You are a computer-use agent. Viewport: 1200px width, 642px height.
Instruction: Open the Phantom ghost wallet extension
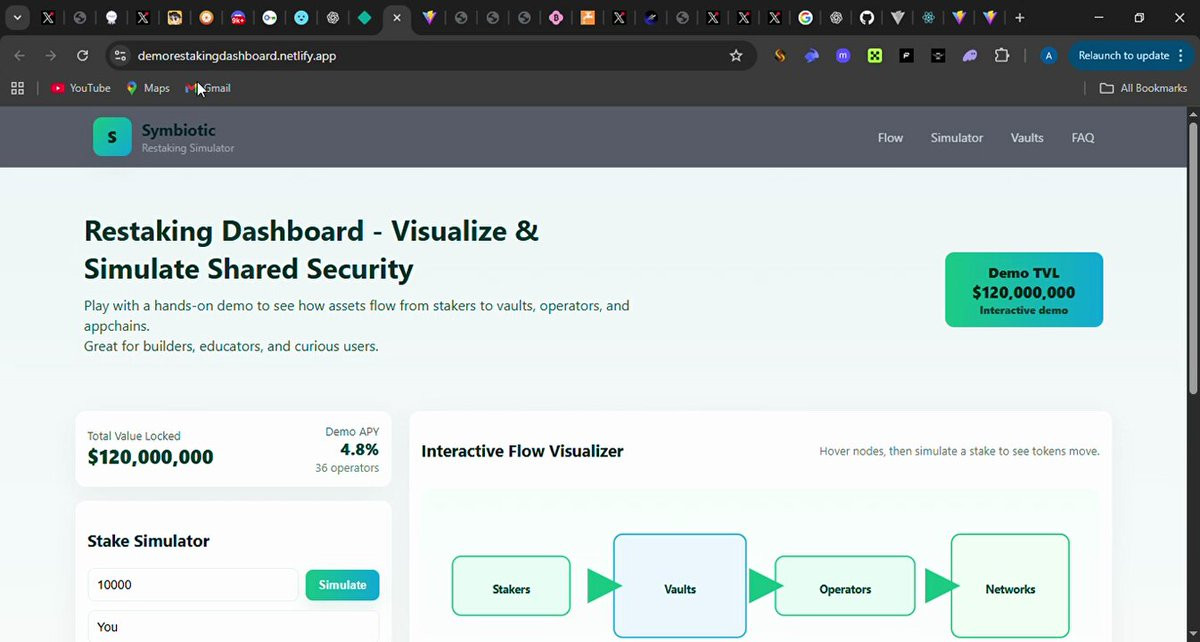pos(969,56)
